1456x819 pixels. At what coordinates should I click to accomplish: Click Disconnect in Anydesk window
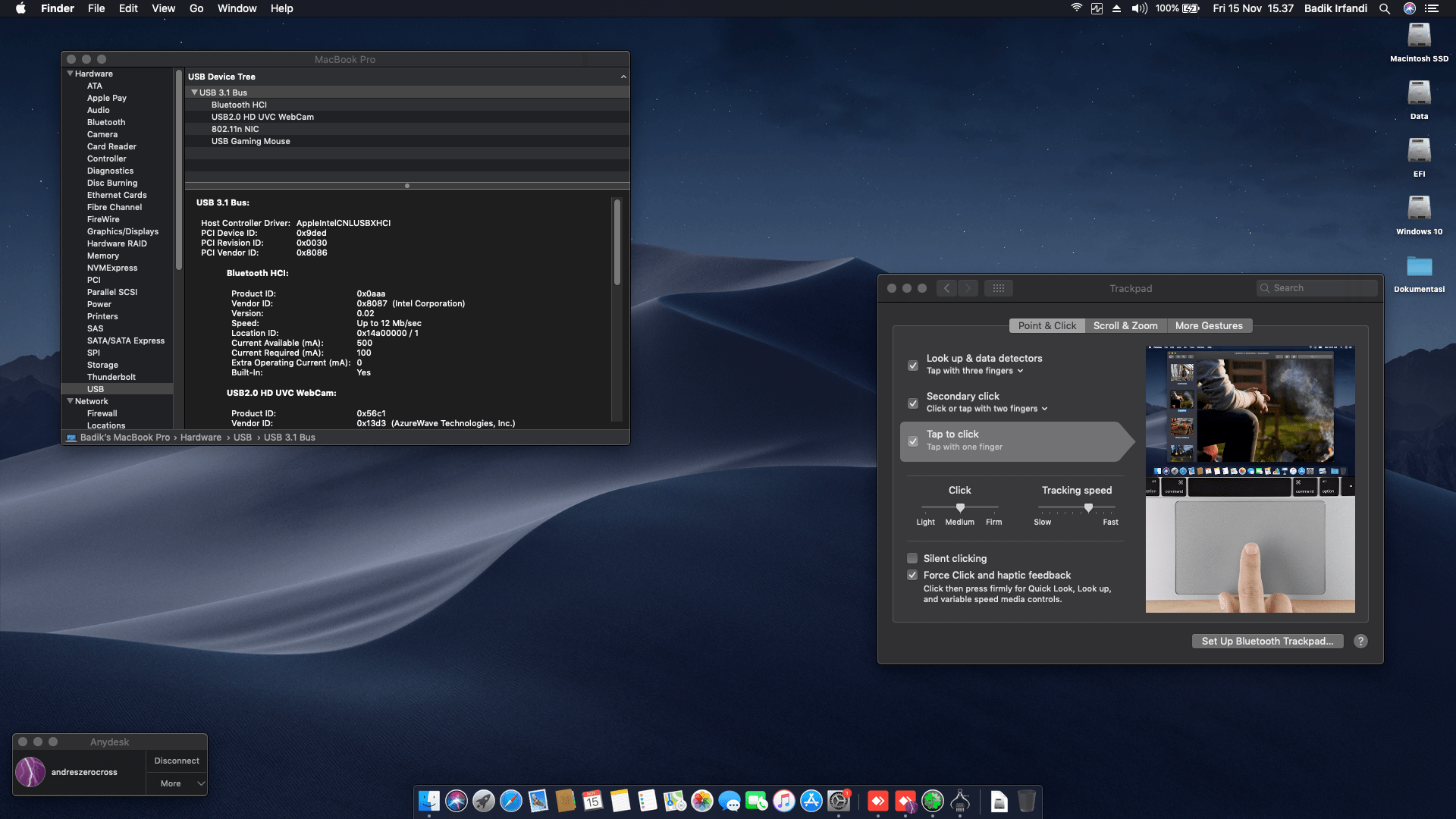coord(177,761)
